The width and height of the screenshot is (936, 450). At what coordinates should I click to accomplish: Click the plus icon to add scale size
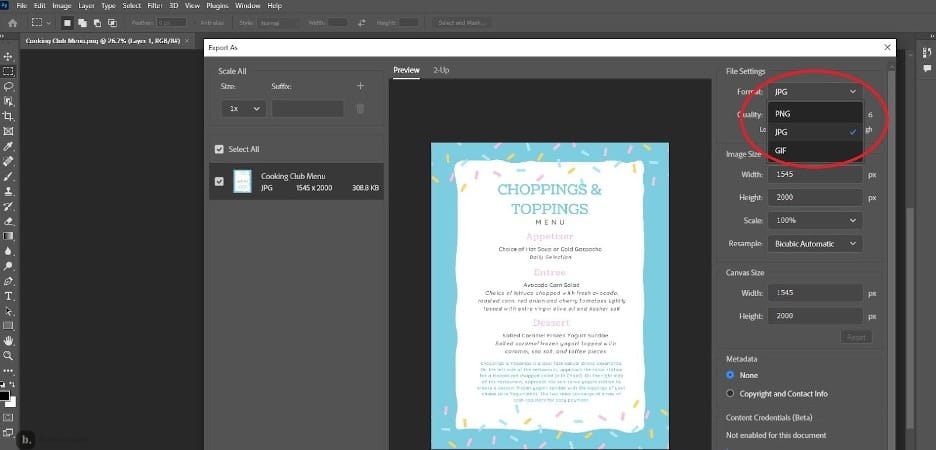click(x=360, y=86)
